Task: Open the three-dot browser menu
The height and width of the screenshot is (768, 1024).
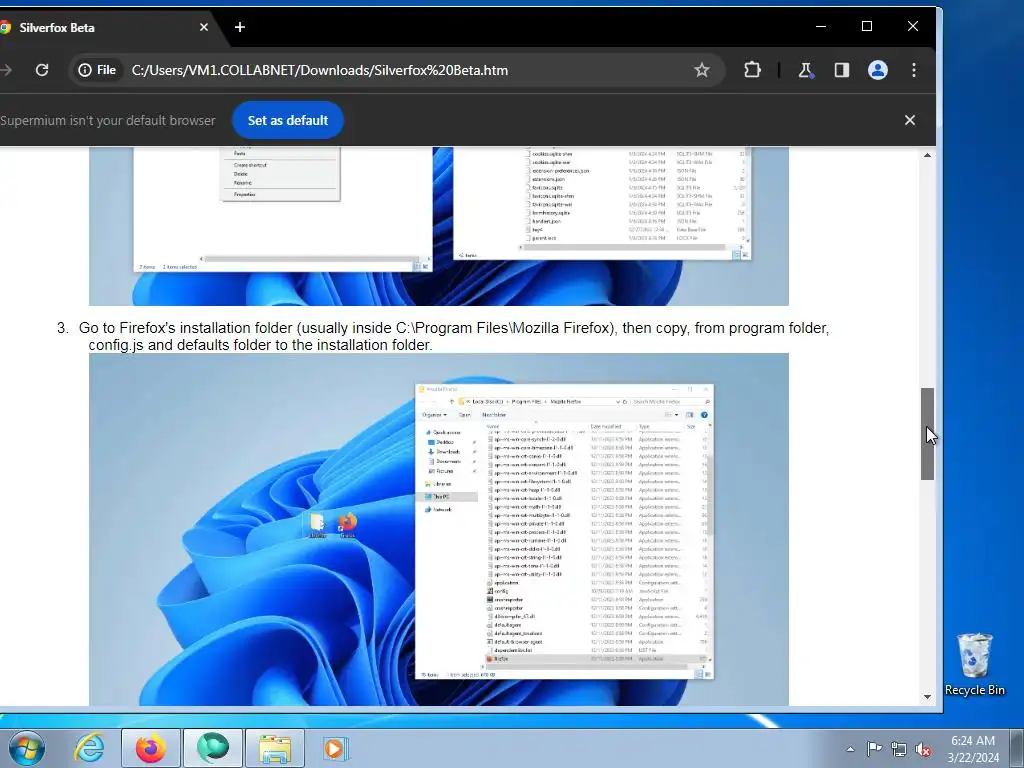Action: point(914,70)
